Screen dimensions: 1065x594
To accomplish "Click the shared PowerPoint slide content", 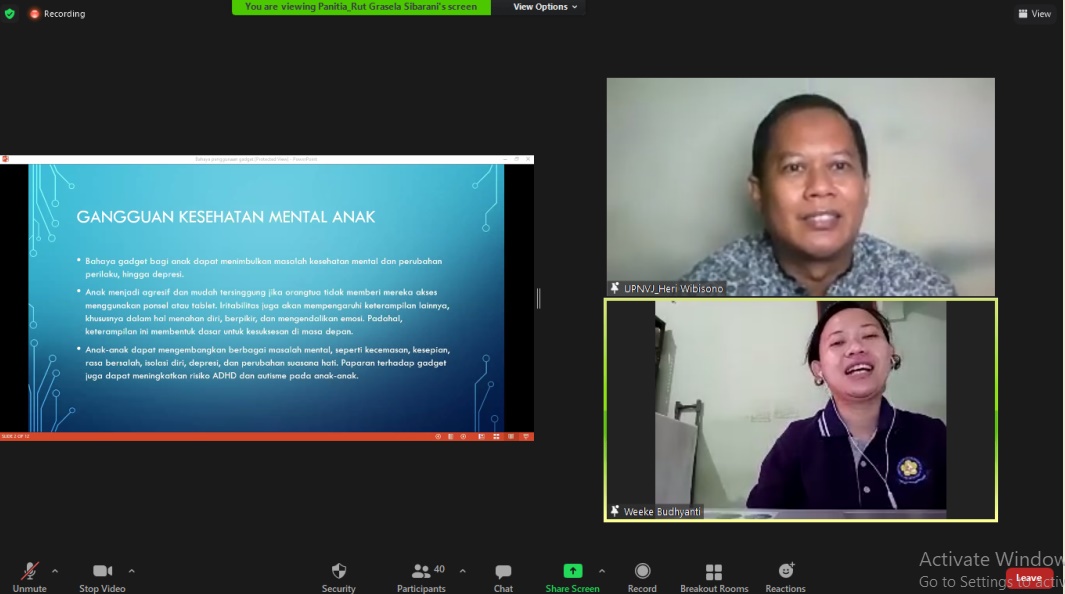I will point(266,300).
